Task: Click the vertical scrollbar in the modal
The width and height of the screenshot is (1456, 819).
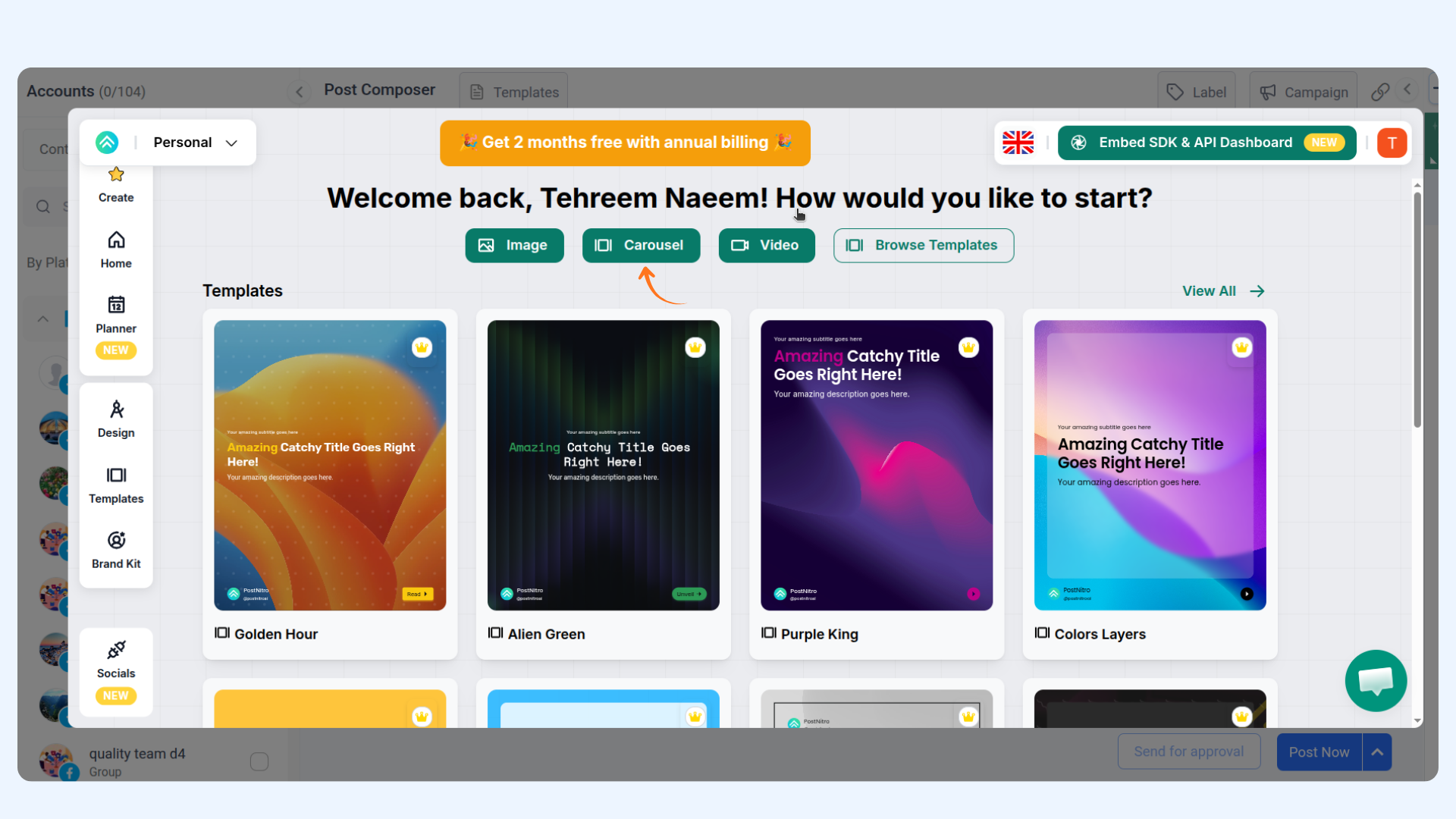Action: (x=1417, y=310)
